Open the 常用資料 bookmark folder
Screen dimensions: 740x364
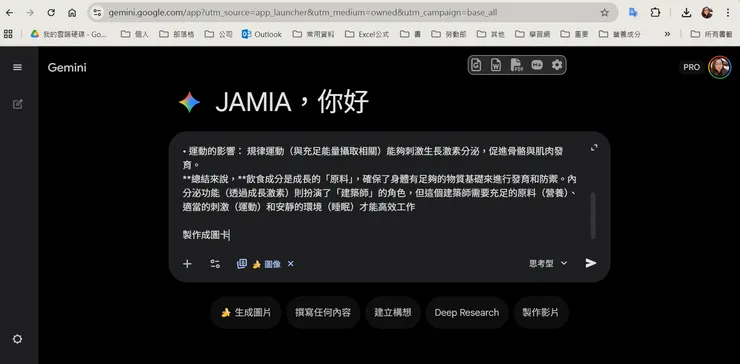click(x=314, y=34)
